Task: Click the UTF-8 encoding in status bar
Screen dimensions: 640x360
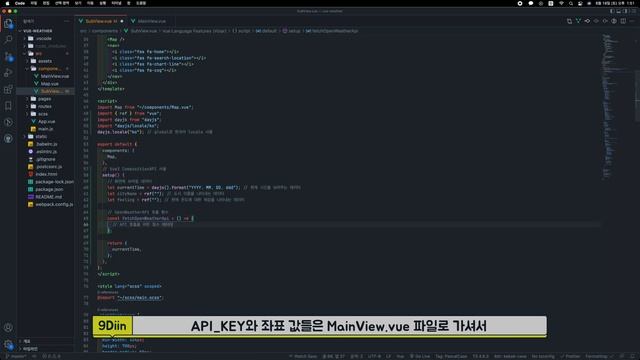Action: [x=374, y=356]
